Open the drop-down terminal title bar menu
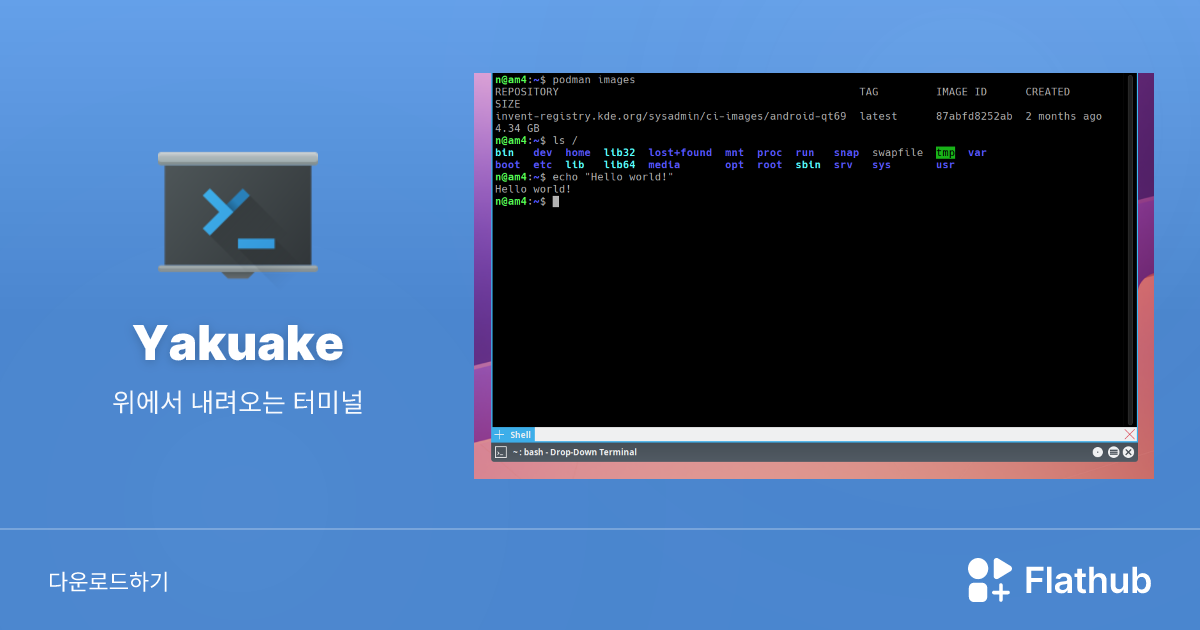The width and height of the screenshot is (1200, 630). coord(1113,451)
